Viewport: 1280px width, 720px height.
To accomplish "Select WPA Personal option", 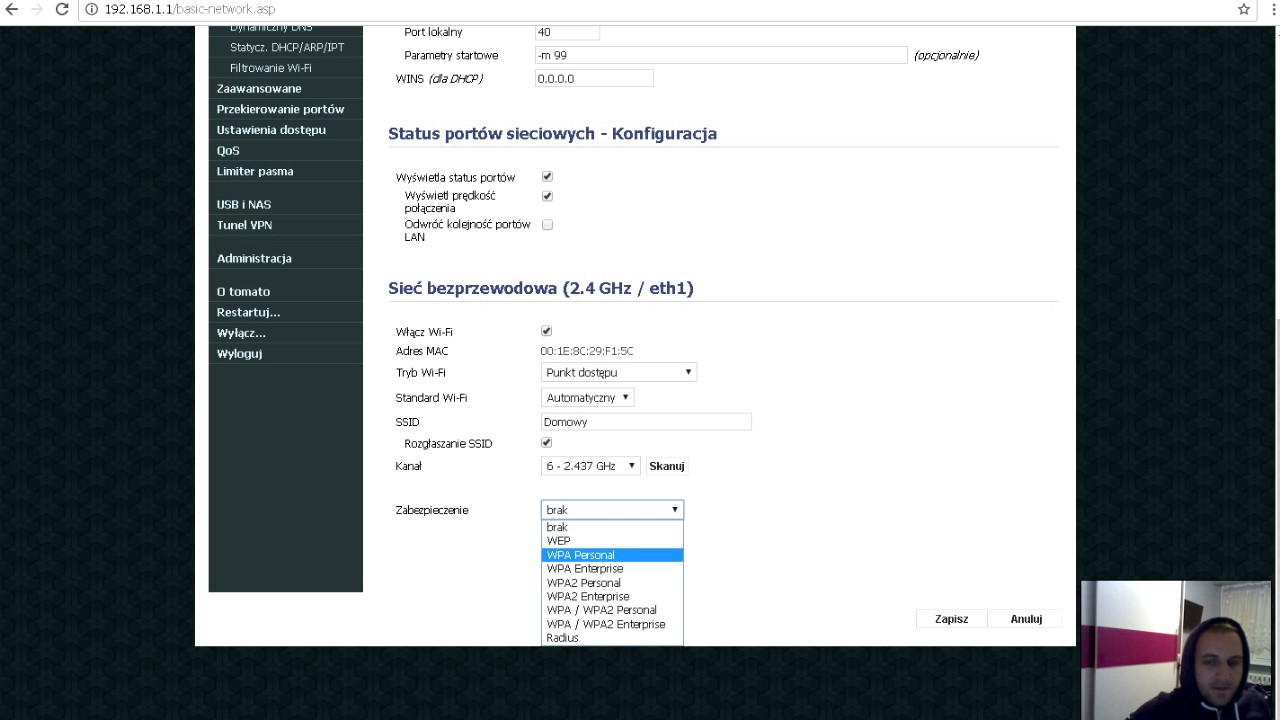I will point(612,555).
